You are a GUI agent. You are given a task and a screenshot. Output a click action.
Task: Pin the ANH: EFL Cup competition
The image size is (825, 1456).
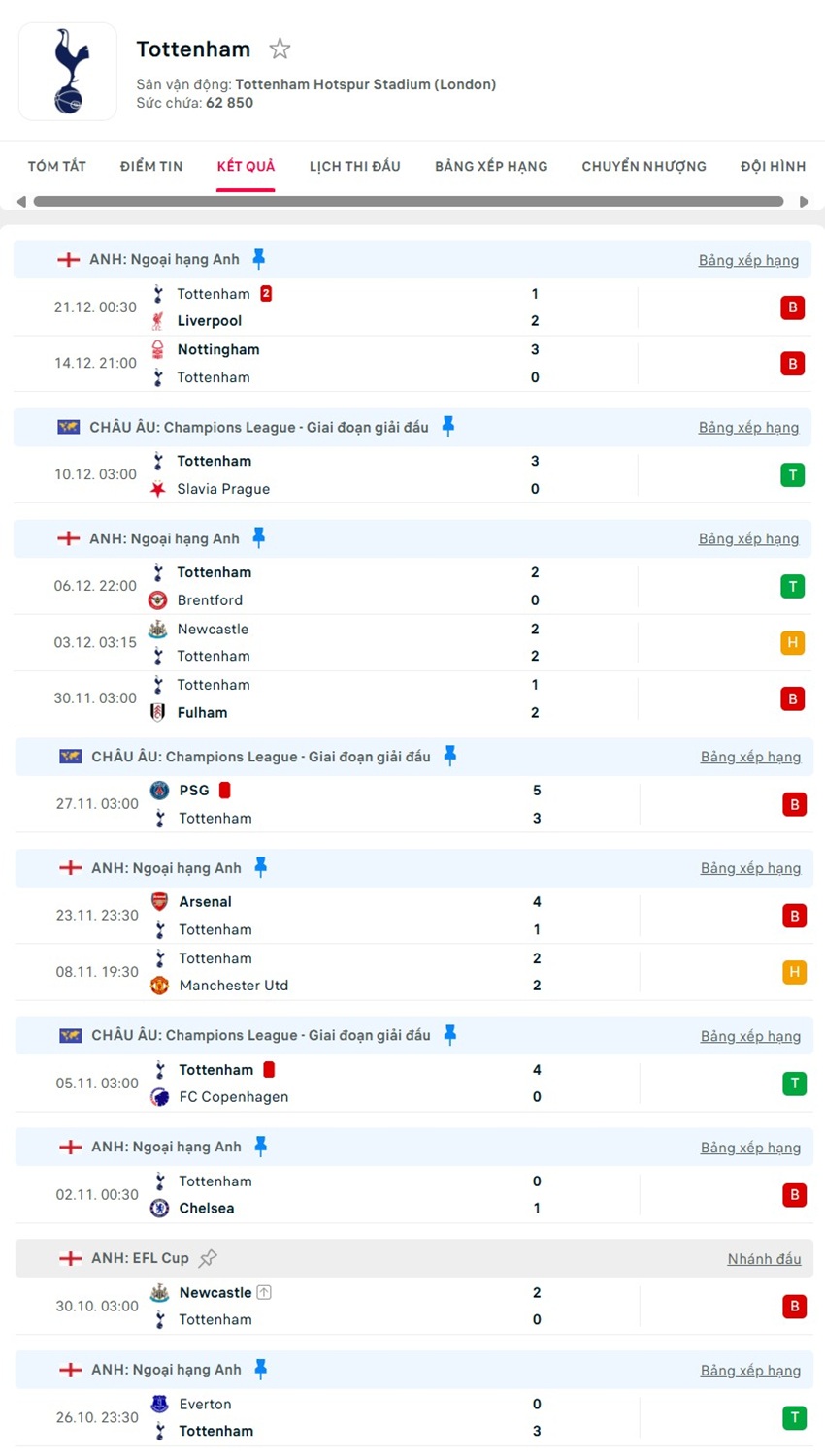pyautogui.click(x=209, y=1258)
